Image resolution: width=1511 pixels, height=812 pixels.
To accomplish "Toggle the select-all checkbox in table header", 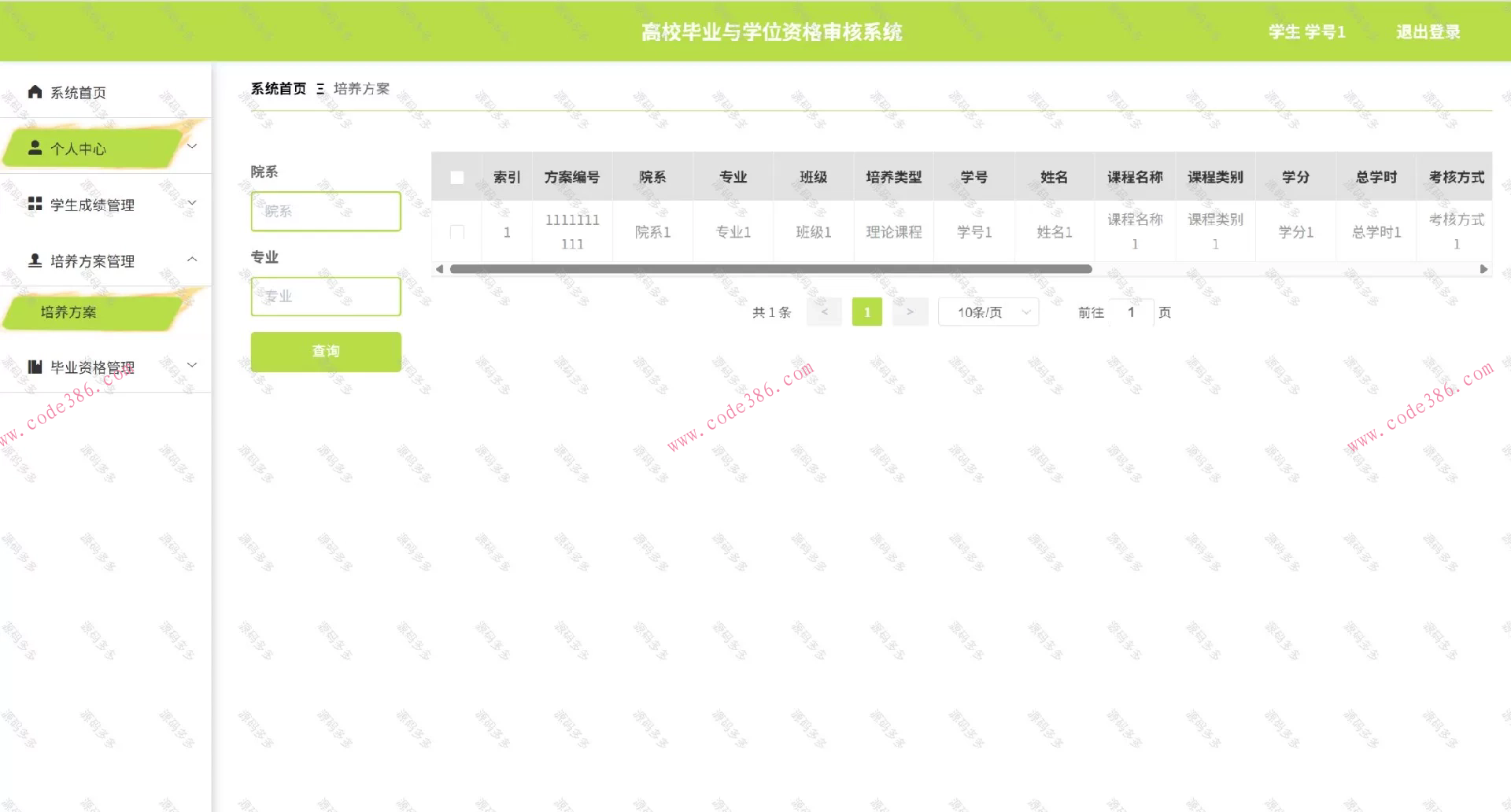I will pyautogui.click(x=457, y=178).
